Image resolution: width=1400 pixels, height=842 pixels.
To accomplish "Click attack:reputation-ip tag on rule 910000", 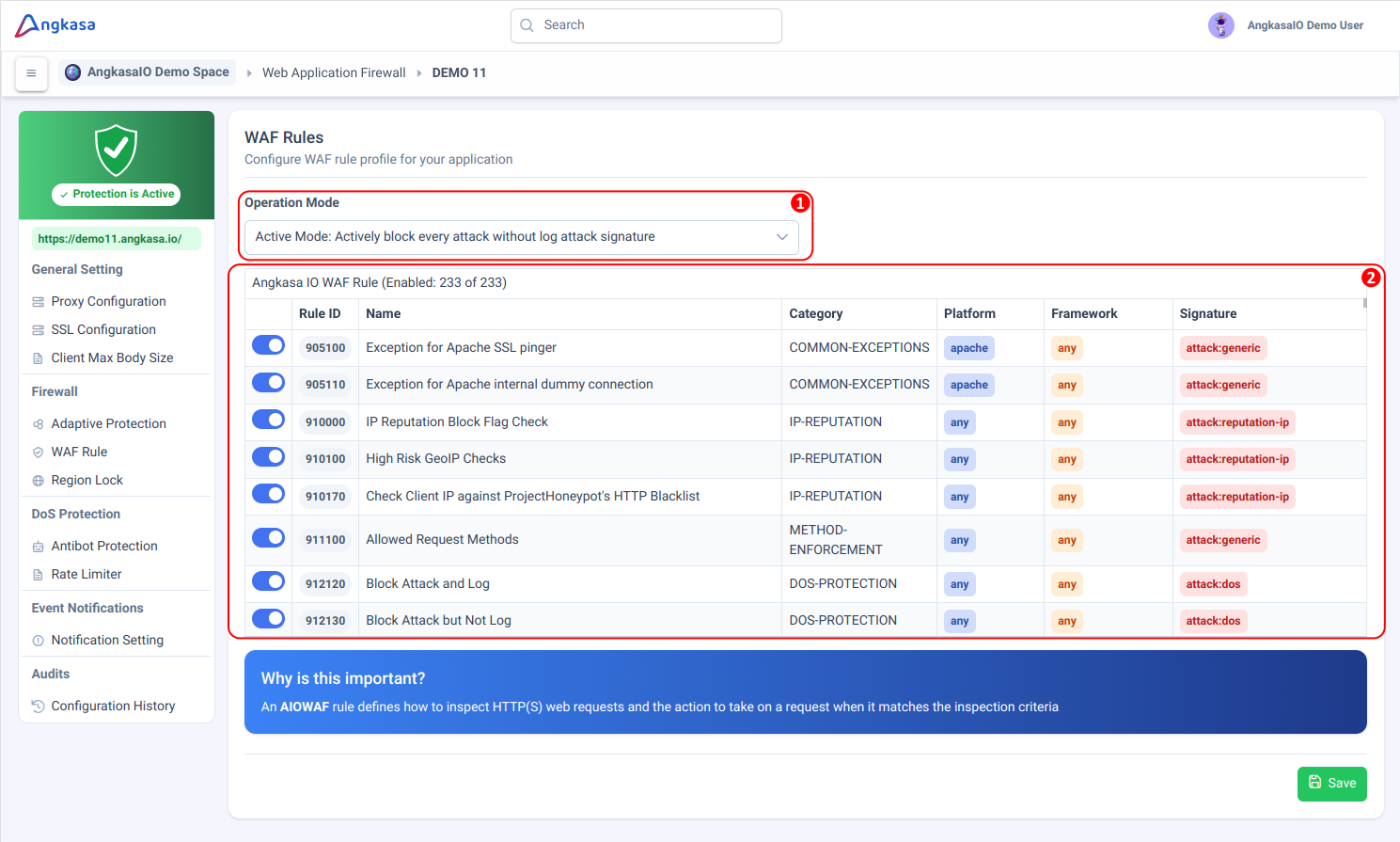I will coord(1237,422).
